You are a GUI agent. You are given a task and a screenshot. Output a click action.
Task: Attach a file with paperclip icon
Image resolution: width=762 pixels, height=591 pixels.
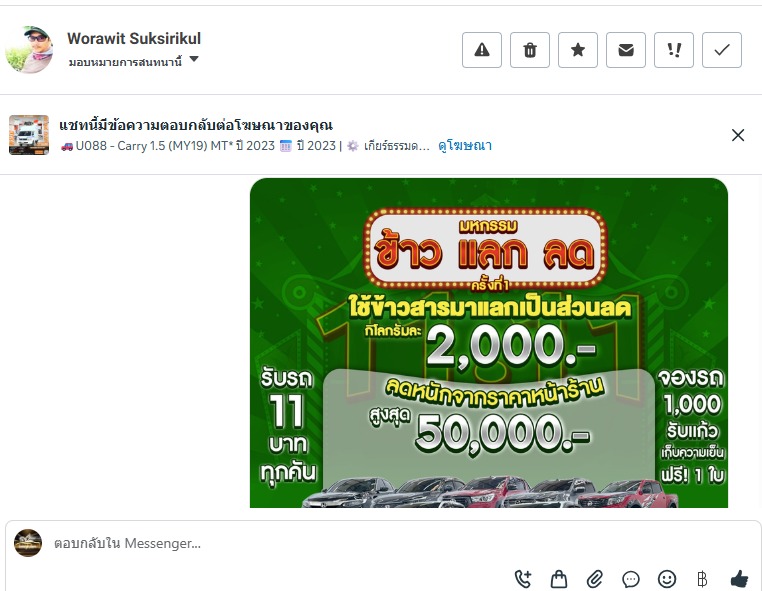coord(595,579)
